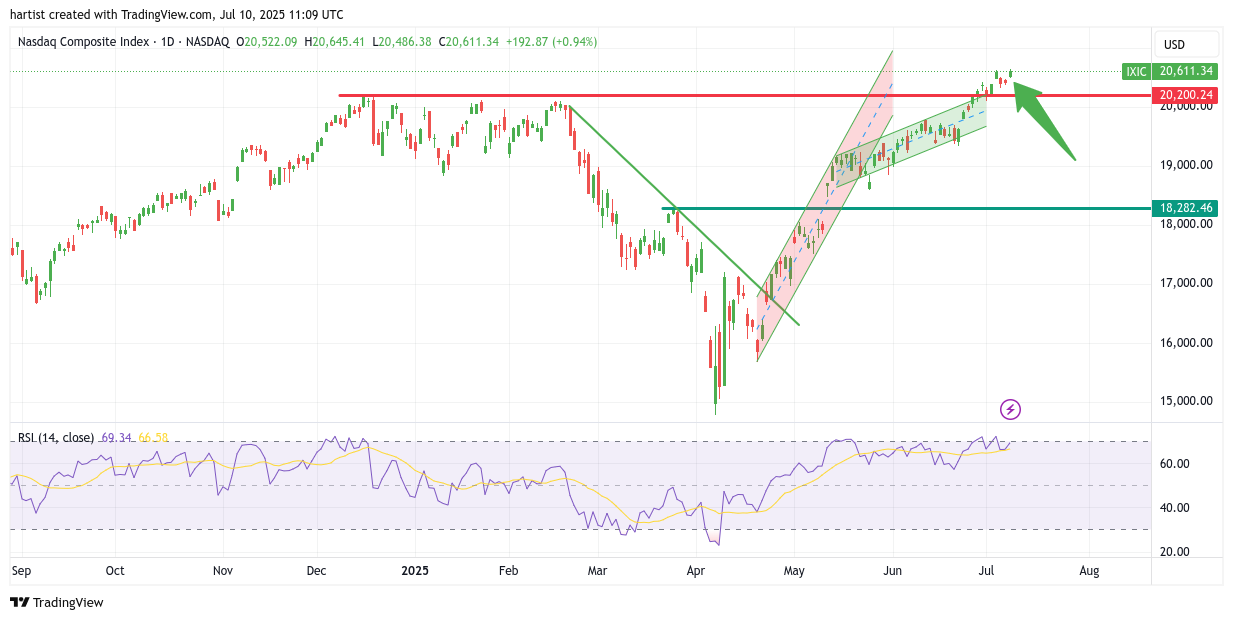Click the Jun label on time axis
1233x620 pixels.
[x=893, y=571]
